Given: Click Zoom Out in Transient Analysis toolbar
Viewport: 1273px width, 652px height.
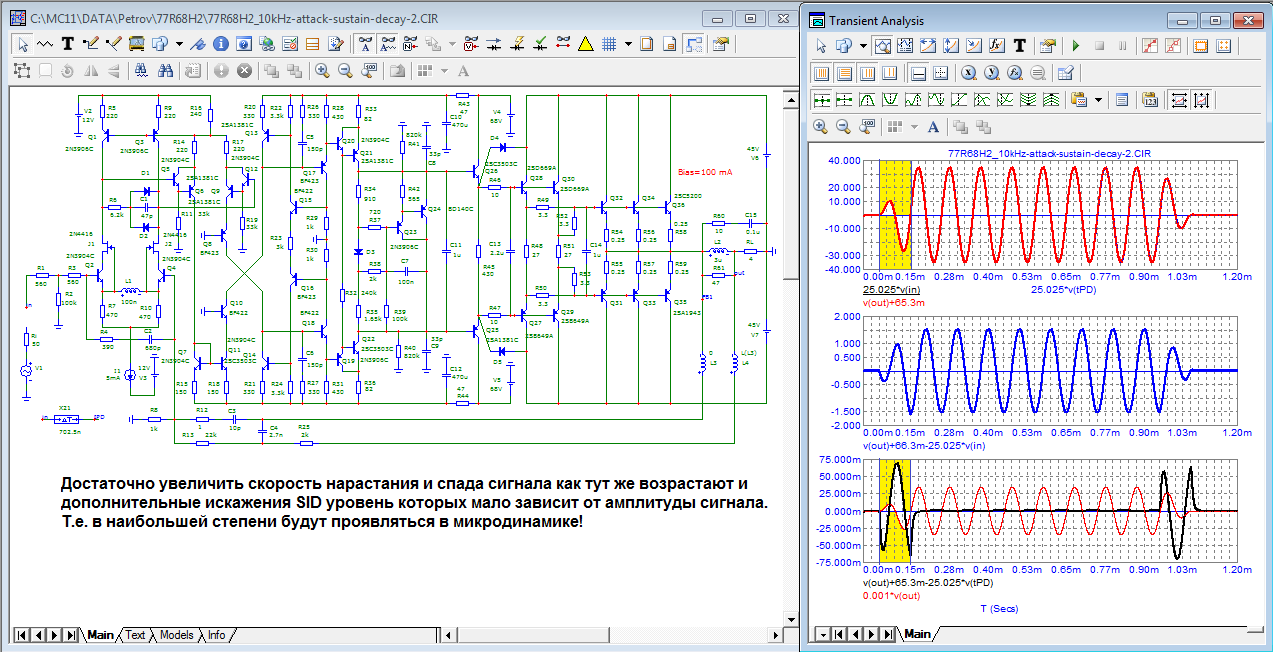Looking at the screenshot, I should click(x=843, y=127).
